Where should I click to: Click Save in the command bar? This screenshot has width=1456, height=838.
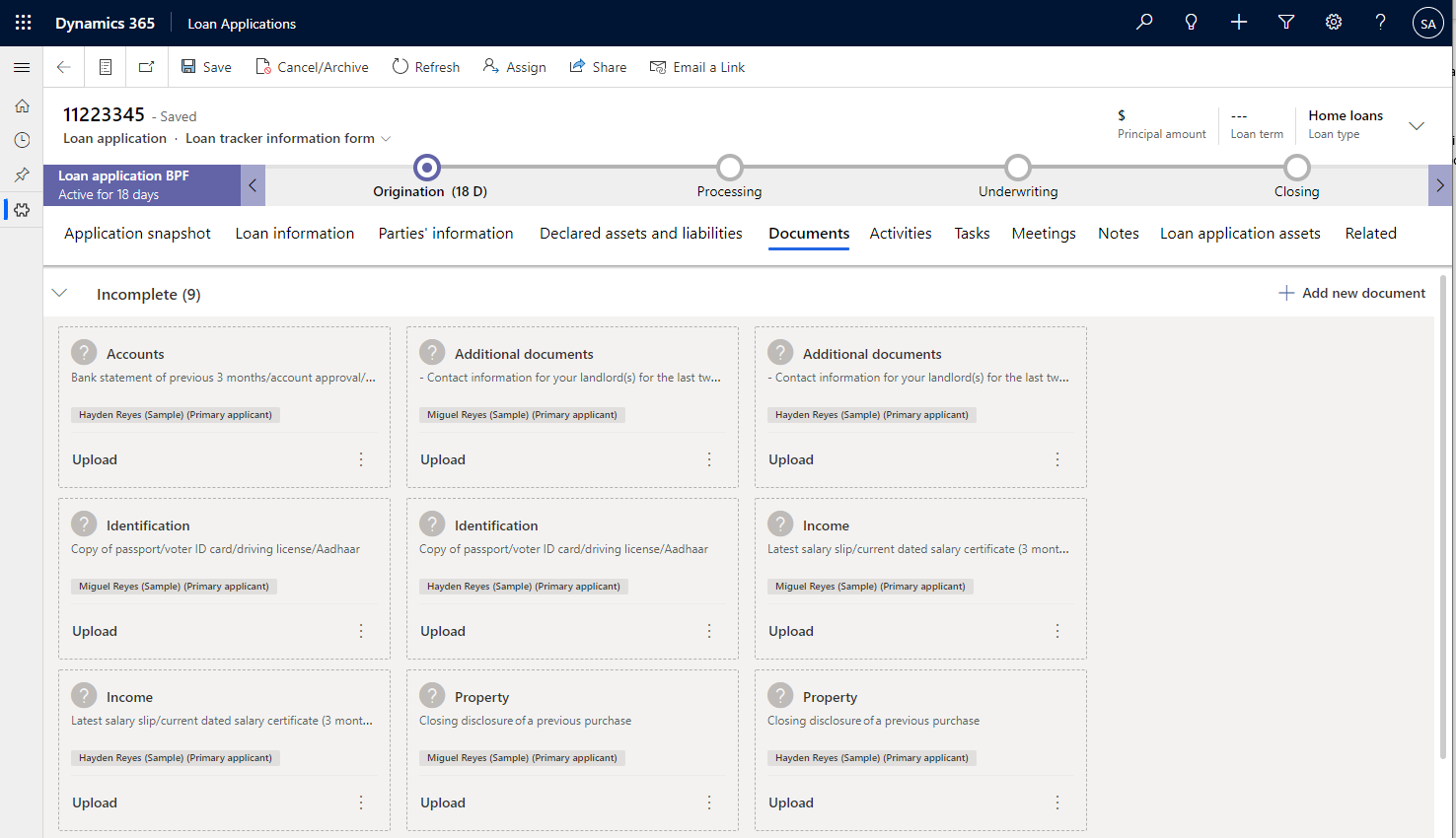206,67
